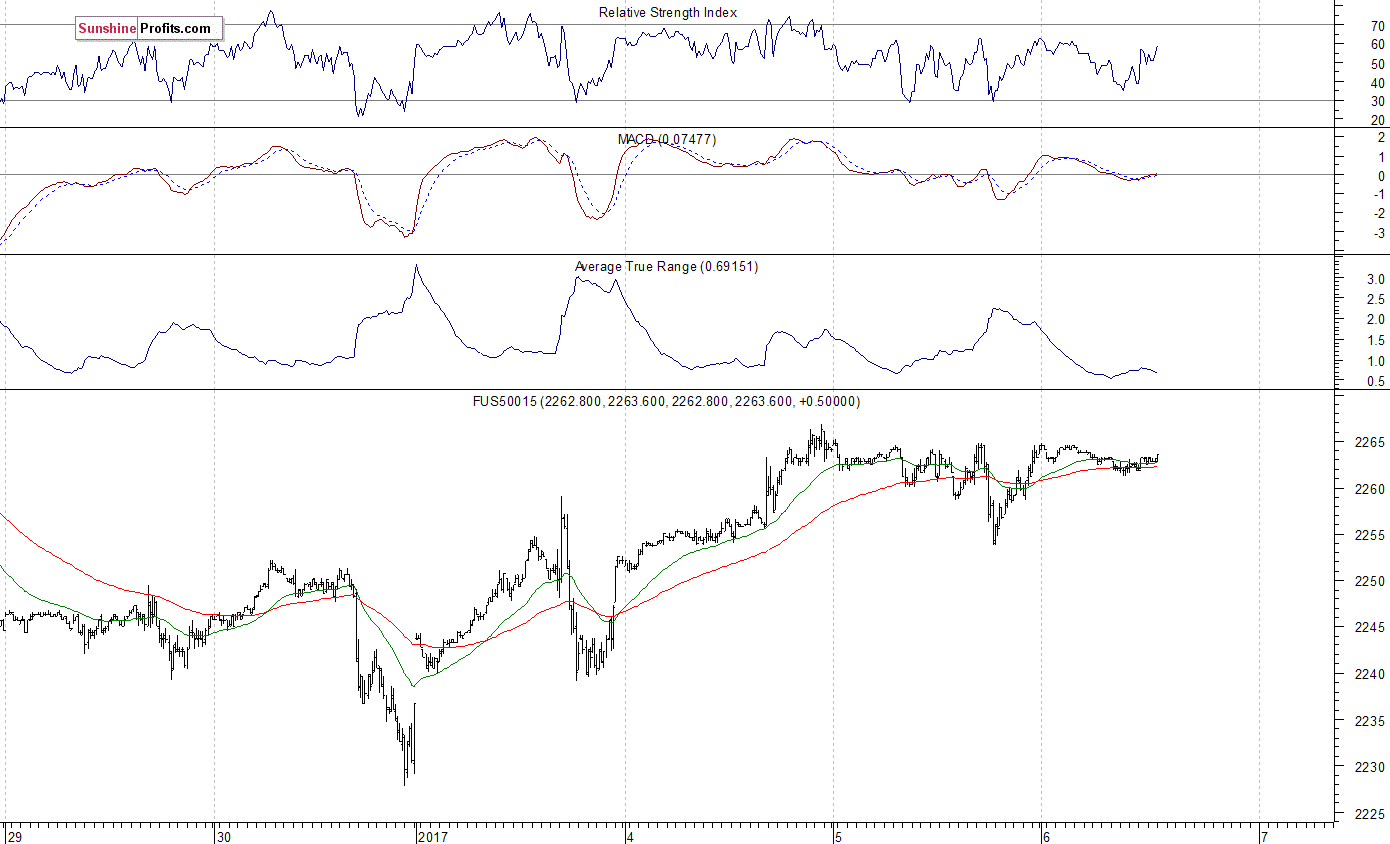
Task: Click the 2225 price axis label
Action: pos(1369,814)
